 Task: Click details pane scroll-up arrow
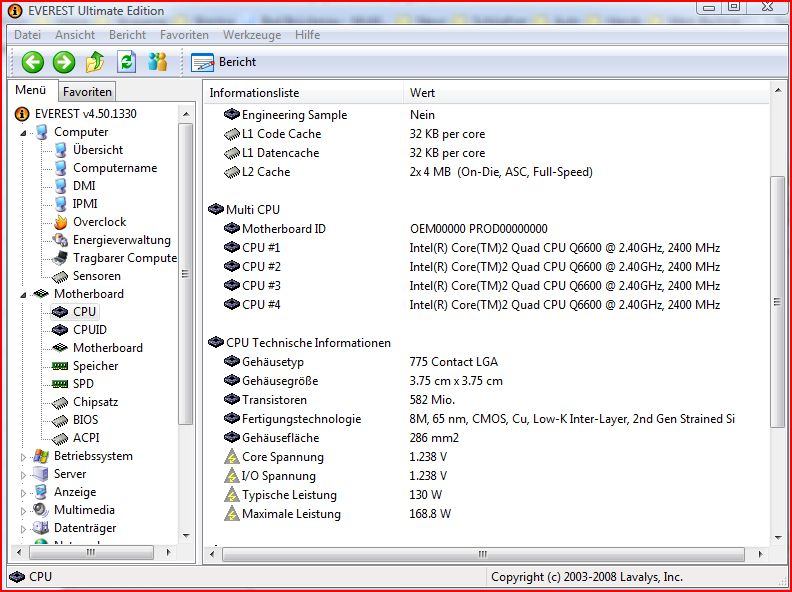pos(778,90)
